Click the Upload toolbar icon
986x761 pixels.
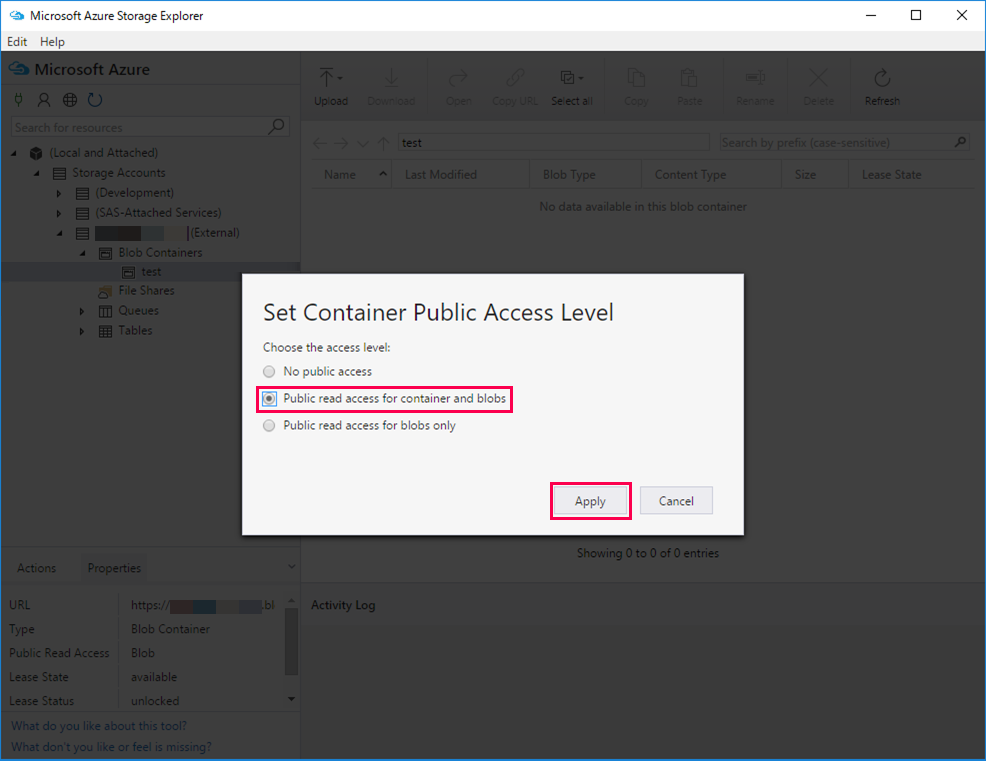click(326, 78)
